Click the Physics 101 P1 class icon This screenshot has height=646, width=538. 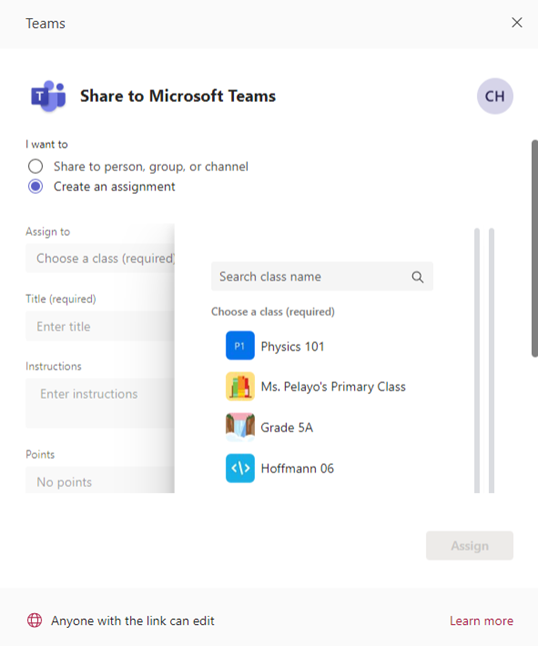point(240,346)
